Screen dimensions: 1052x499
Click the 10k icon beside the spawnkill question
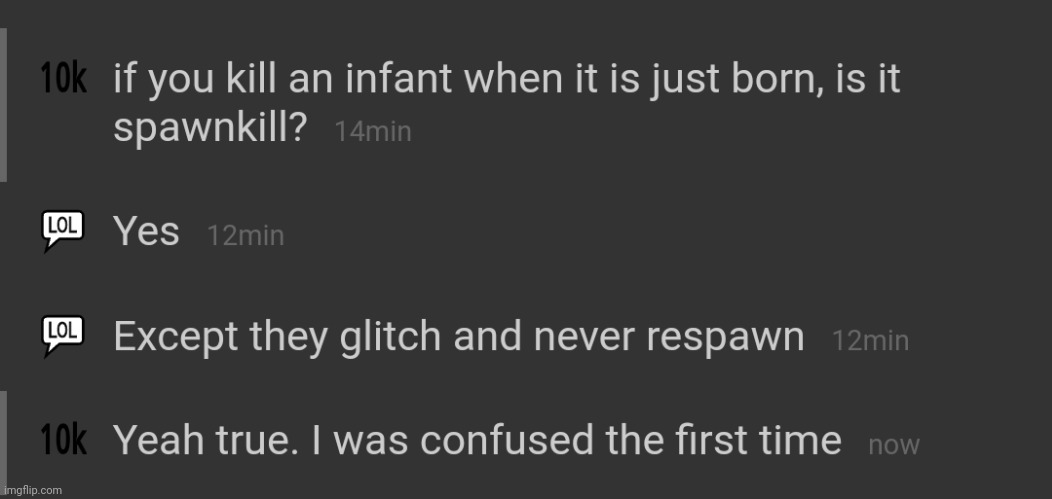coord(65,80)
